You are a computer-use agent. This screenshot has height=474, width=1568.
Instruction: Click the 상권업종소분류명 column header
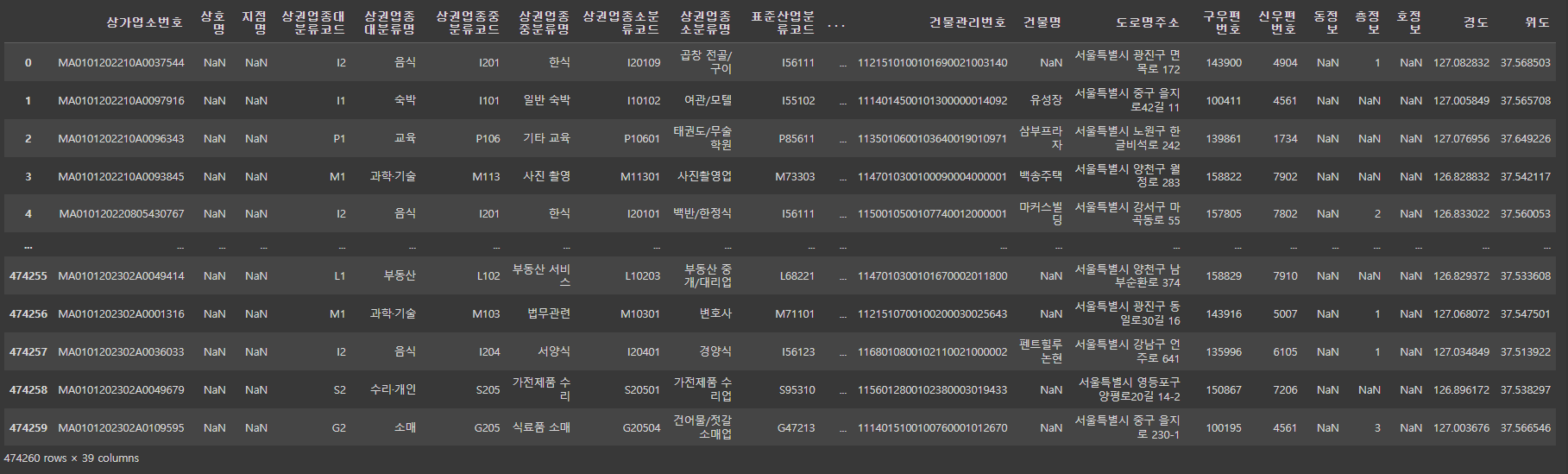[x=705, y=22]
